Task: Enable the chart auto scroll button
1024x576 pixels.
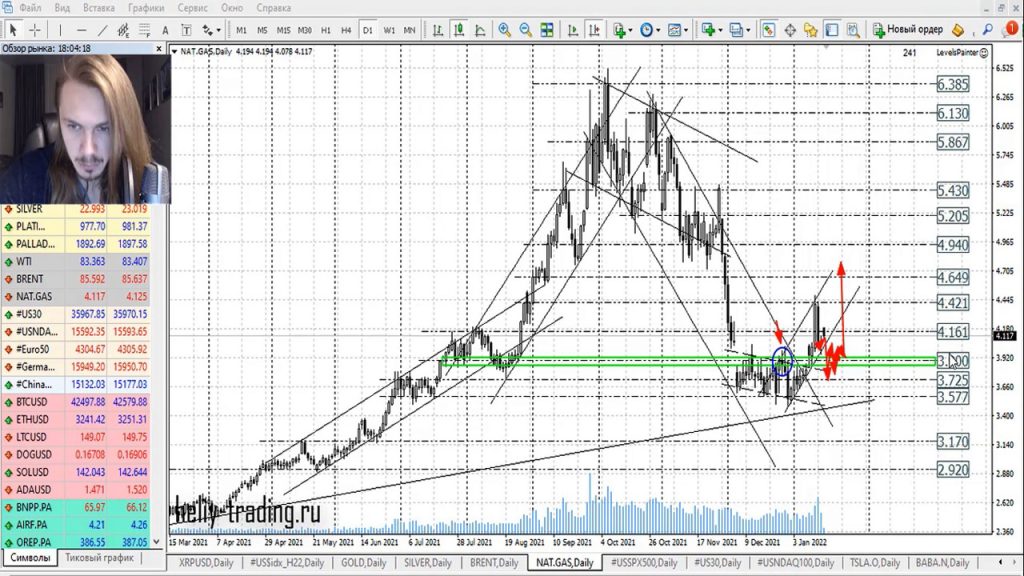Action: pyautogui.click(x=570, y=30)
